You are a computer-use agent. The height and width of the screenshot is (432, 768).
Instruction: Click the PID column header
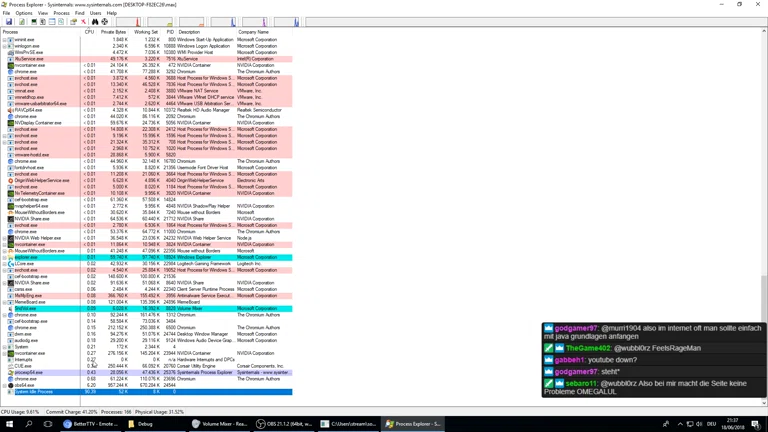point(170,32)
